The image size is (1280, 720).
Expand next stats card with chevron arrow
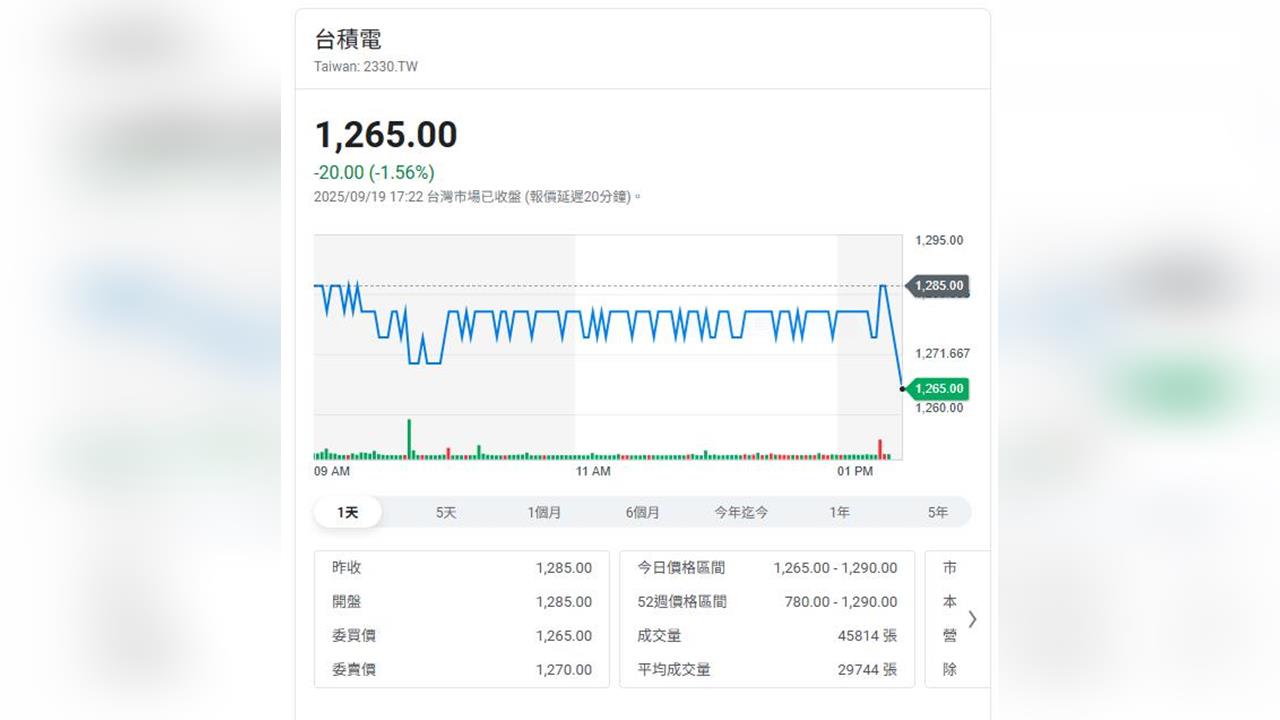972,619
